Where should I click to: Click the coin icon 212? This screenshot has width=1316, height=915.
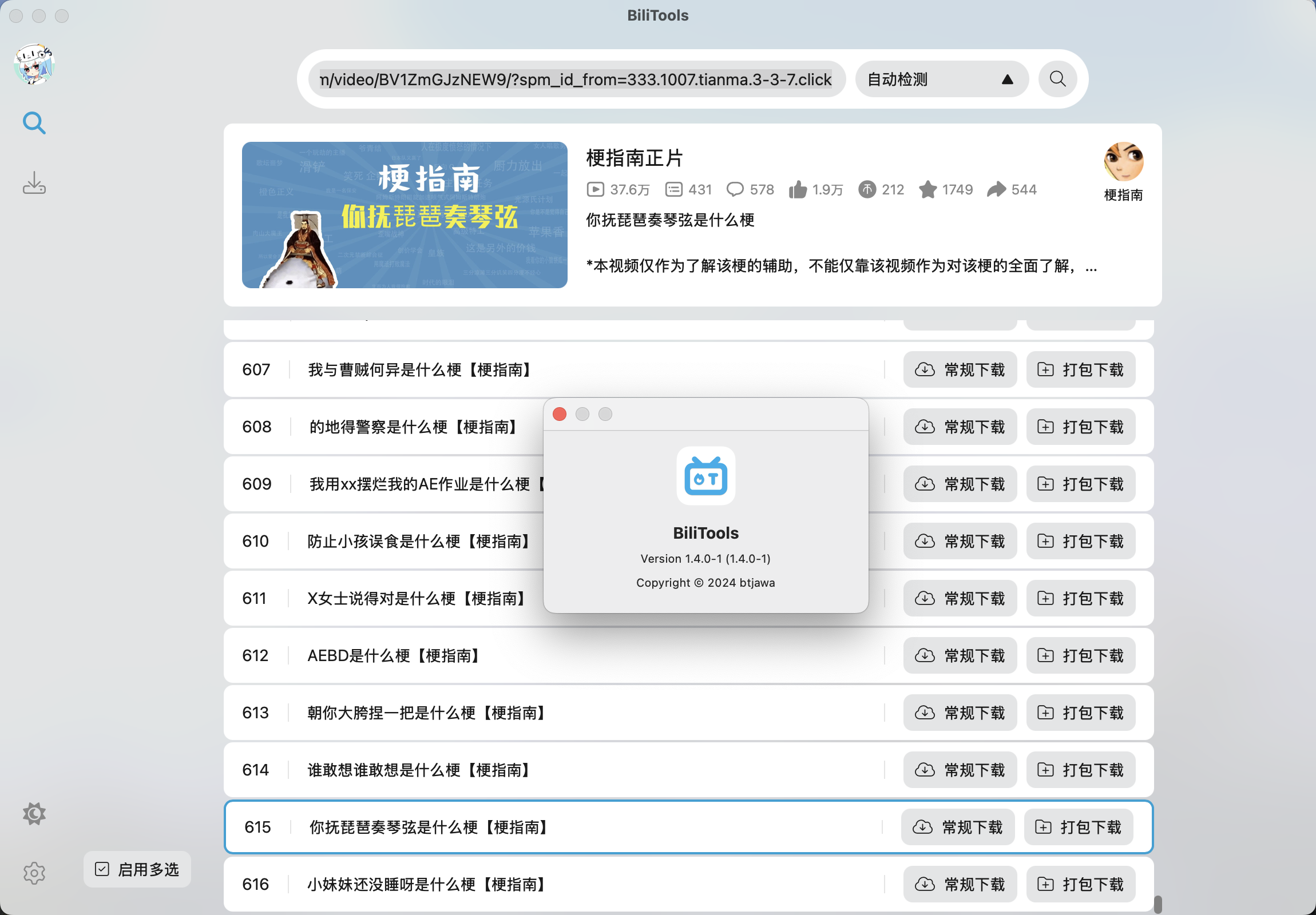click(x=867, y=190)
